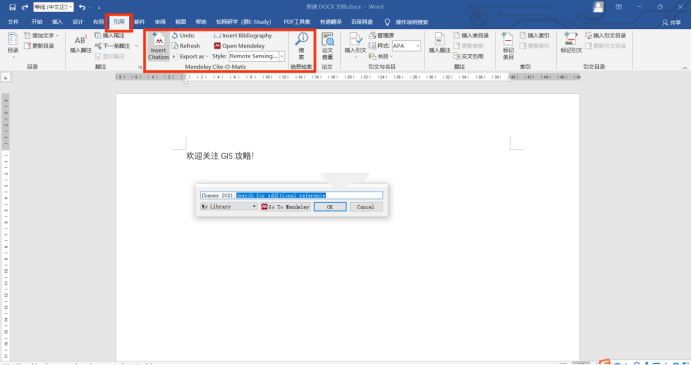Switch to the 视图 (View) tab
Screen dimensions: 692x365
[x=181, y=22]
